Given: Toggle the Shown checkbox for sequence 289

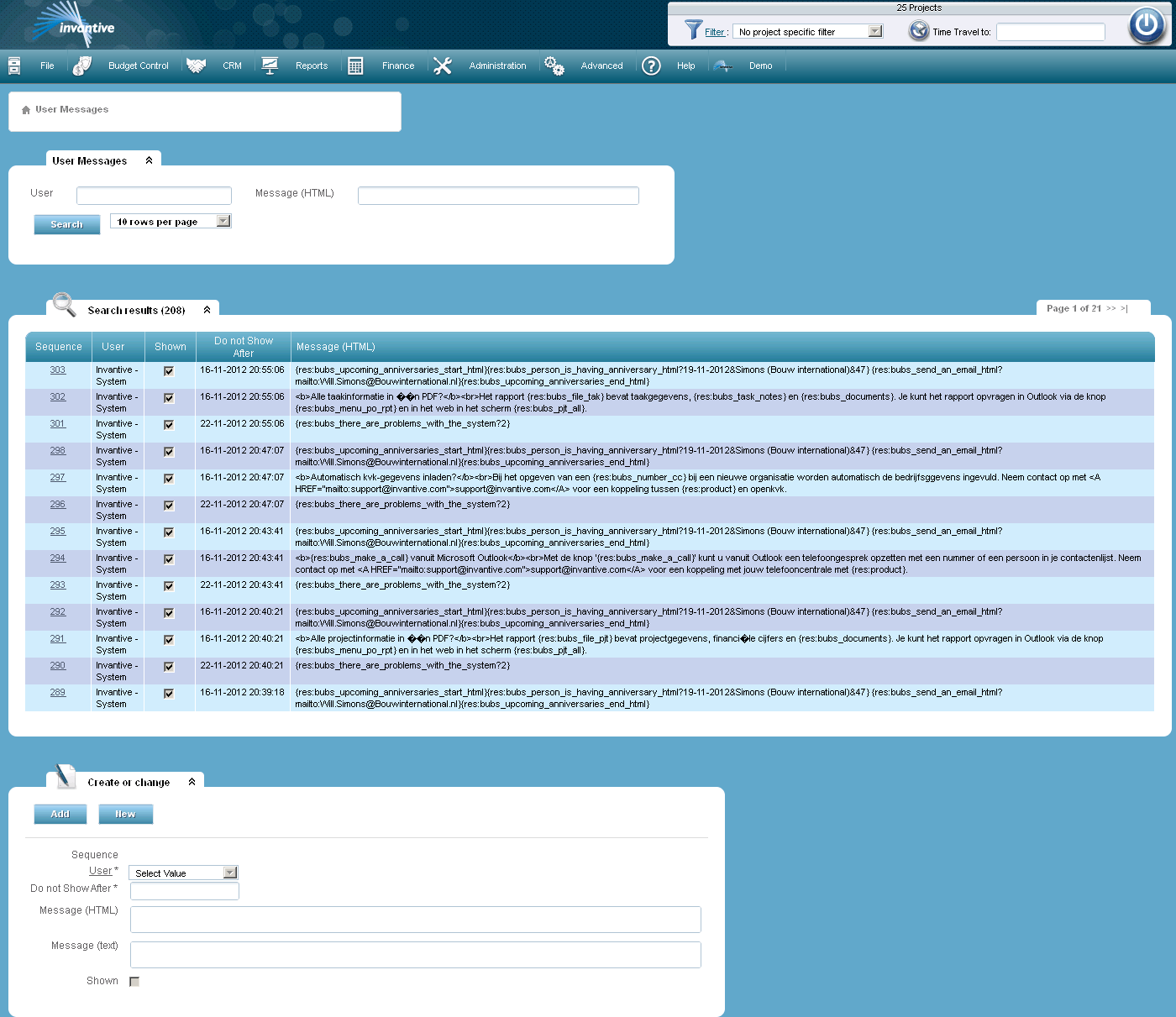Looking at the screenshot, I should (169, 694).
